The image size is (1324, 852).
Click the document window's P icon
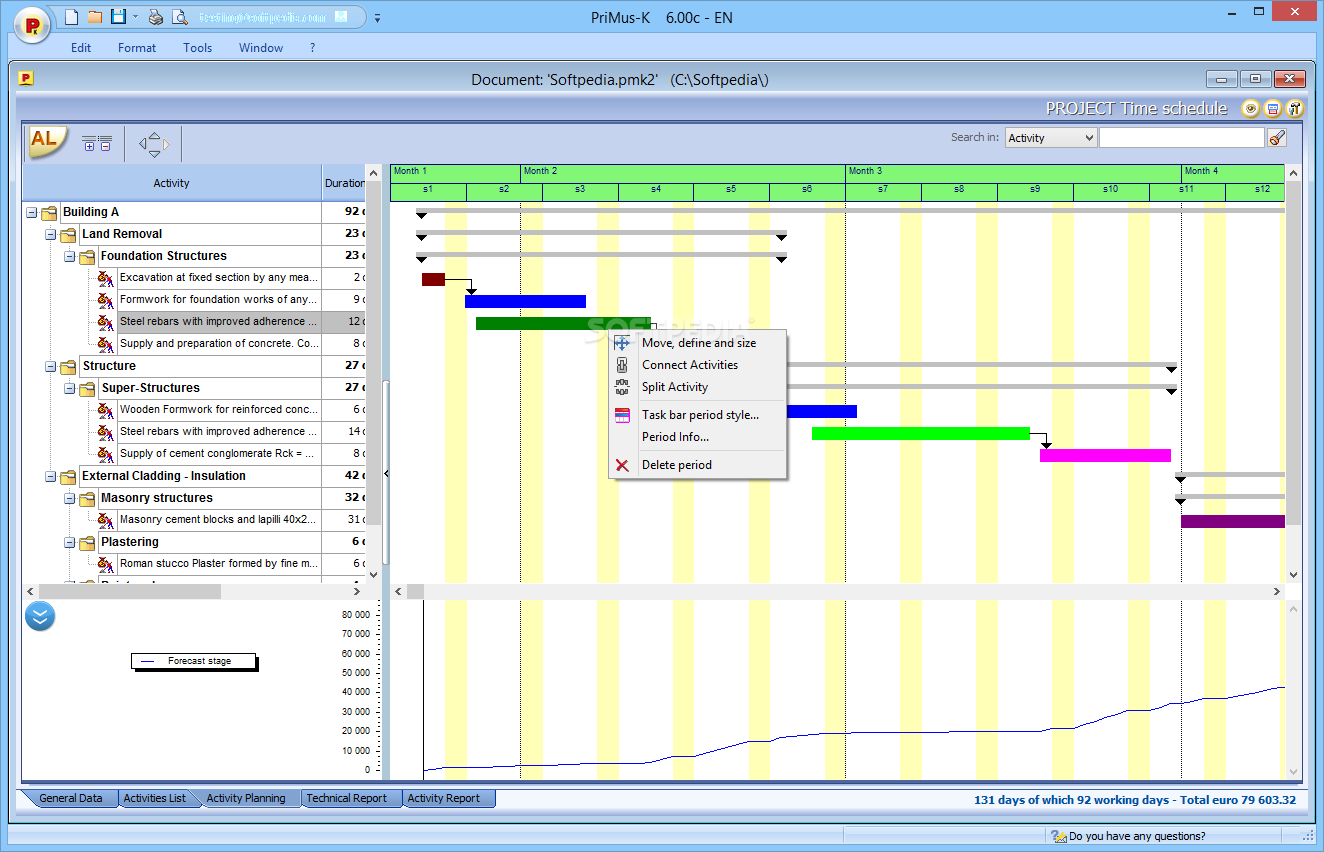26,78
